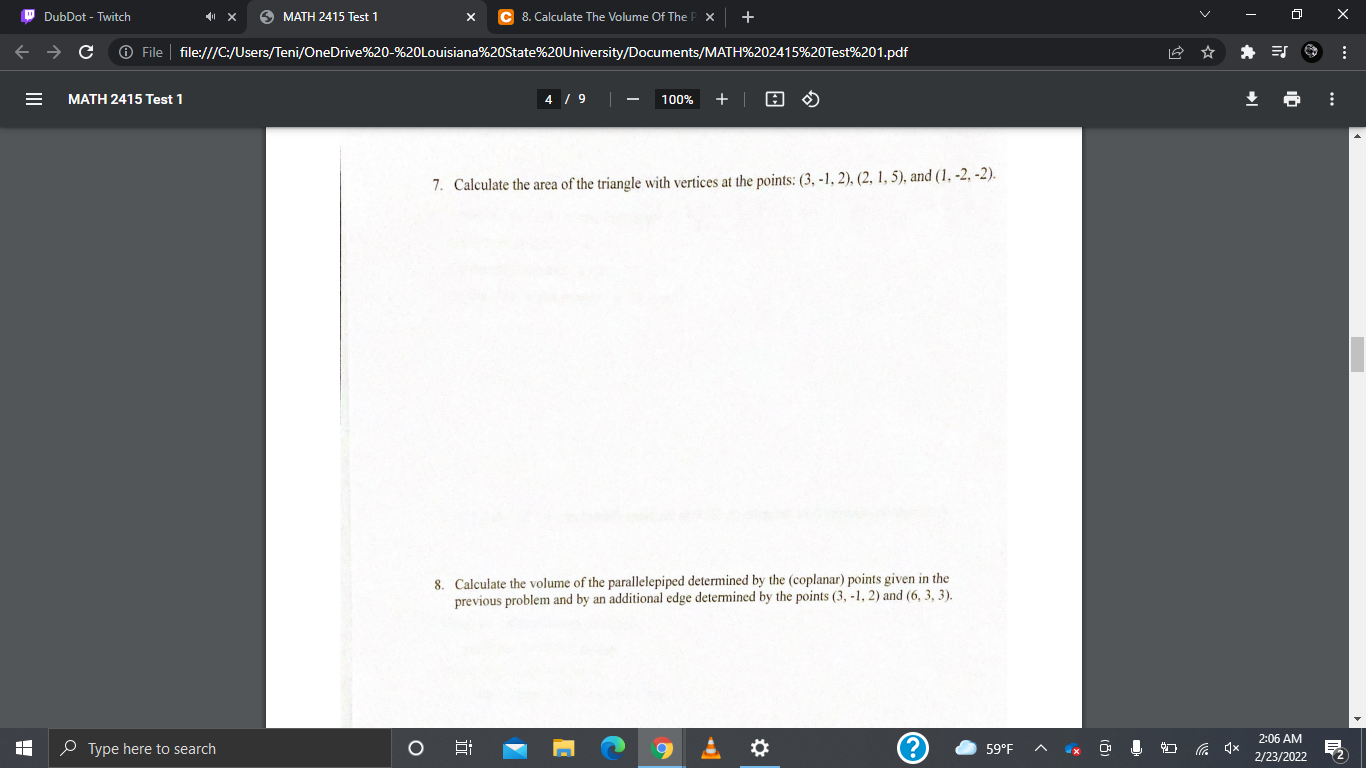Print the MATH 2415 Test 1 PDF
The height and width of the screenshot is (768, 1366).
pos(1292,99)
